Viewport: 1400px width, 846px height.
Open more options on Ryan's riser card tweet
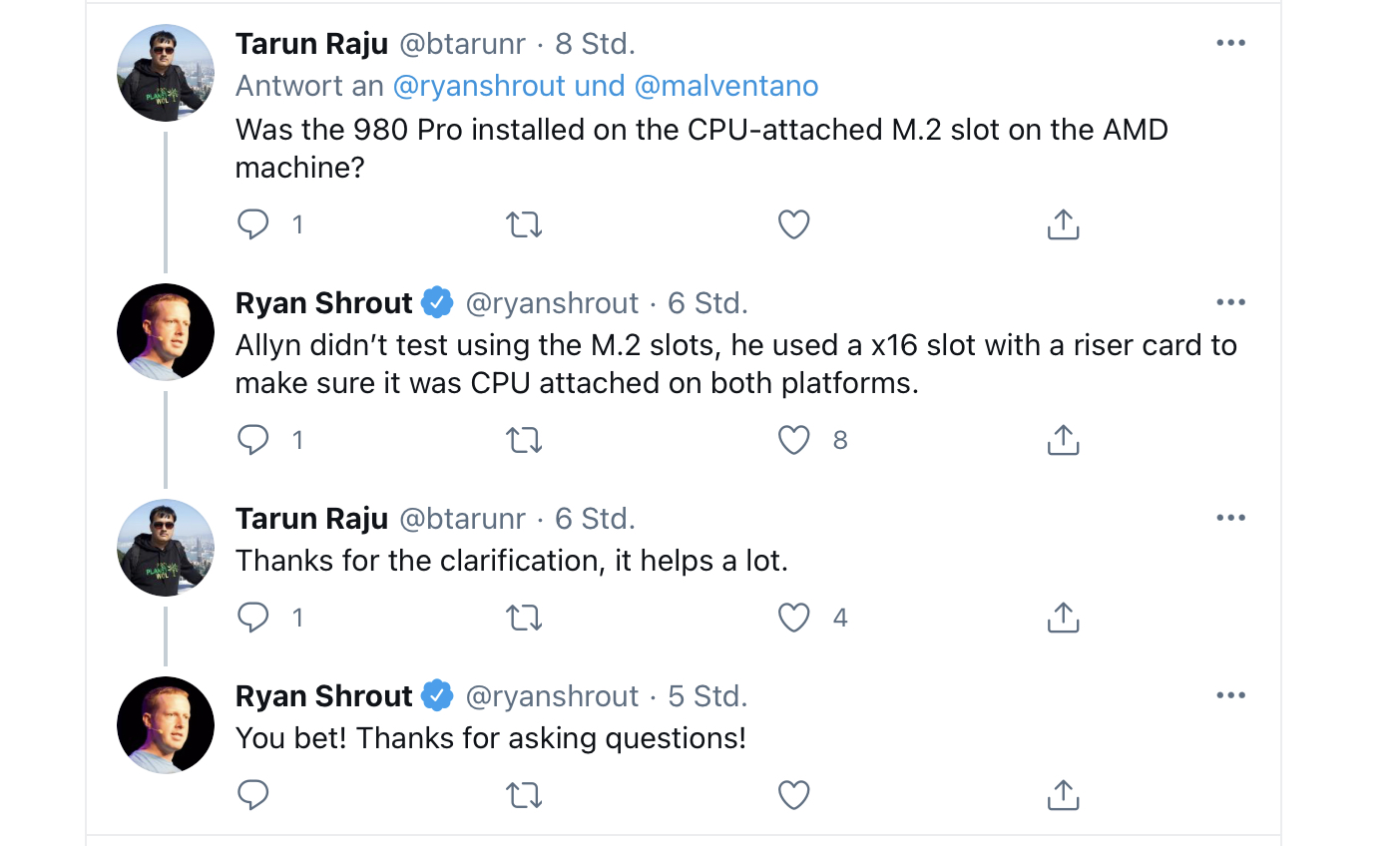click(x=1230, y=302)
